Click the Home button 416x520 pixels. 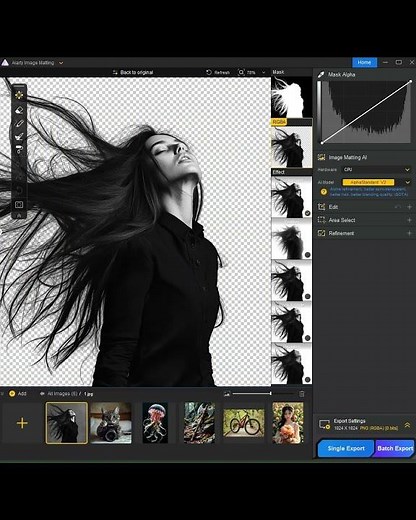[x=364, y=62]
